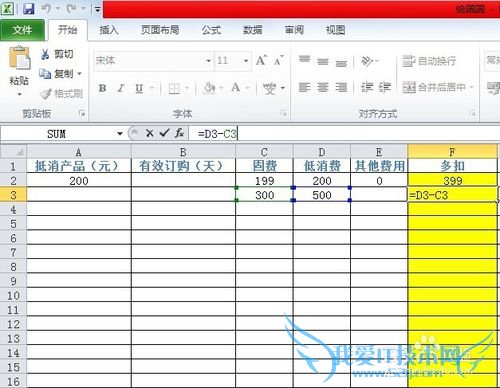Viewport: 500px width, 388px height.
Task: Open the Name Box dropdown arrow
Action: point(120,134)
